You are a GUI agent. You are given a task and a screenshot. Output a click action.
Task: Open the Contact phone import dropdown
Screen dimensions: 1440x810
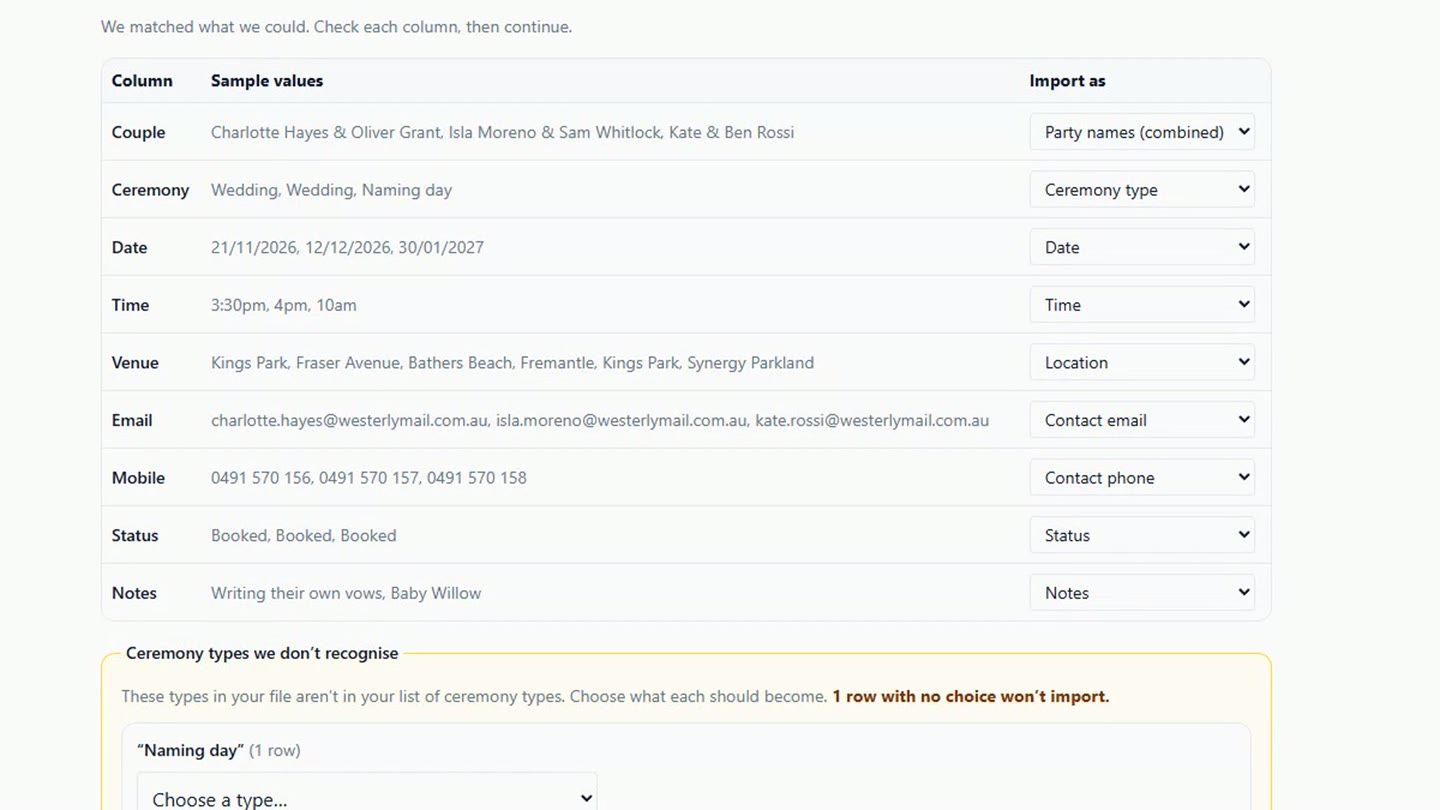tap(1142, 478)
